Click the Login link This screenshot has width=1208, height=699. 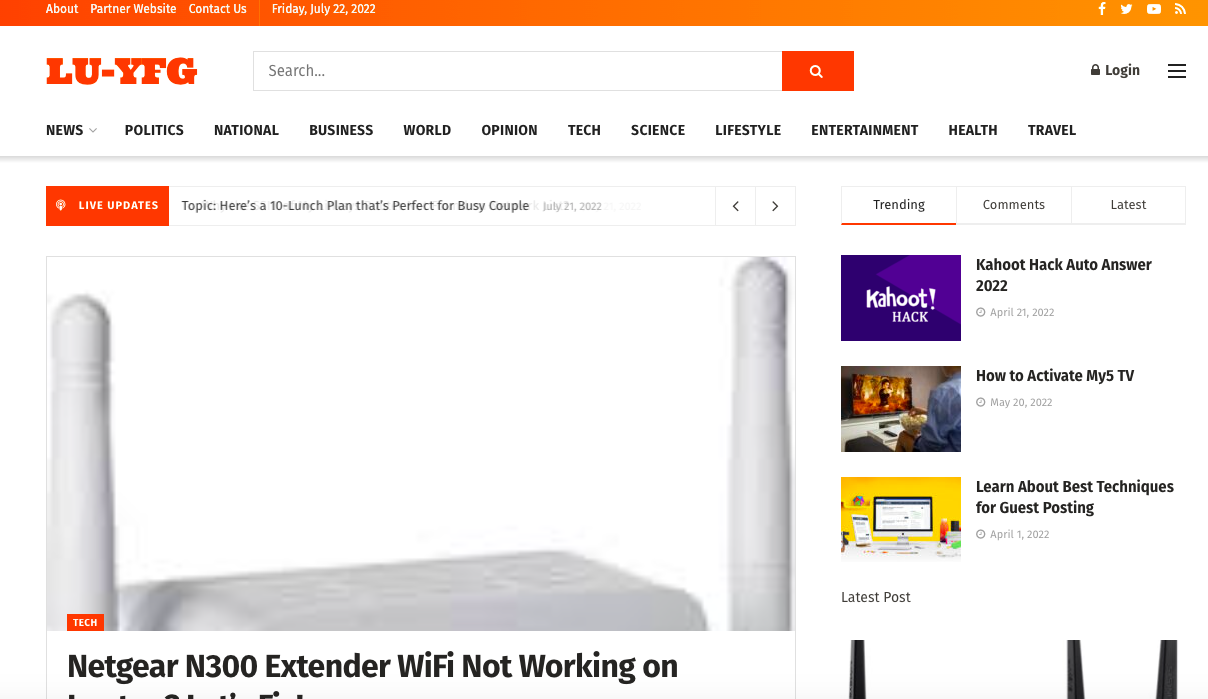pyautogui.click(x=1115, y=70)
